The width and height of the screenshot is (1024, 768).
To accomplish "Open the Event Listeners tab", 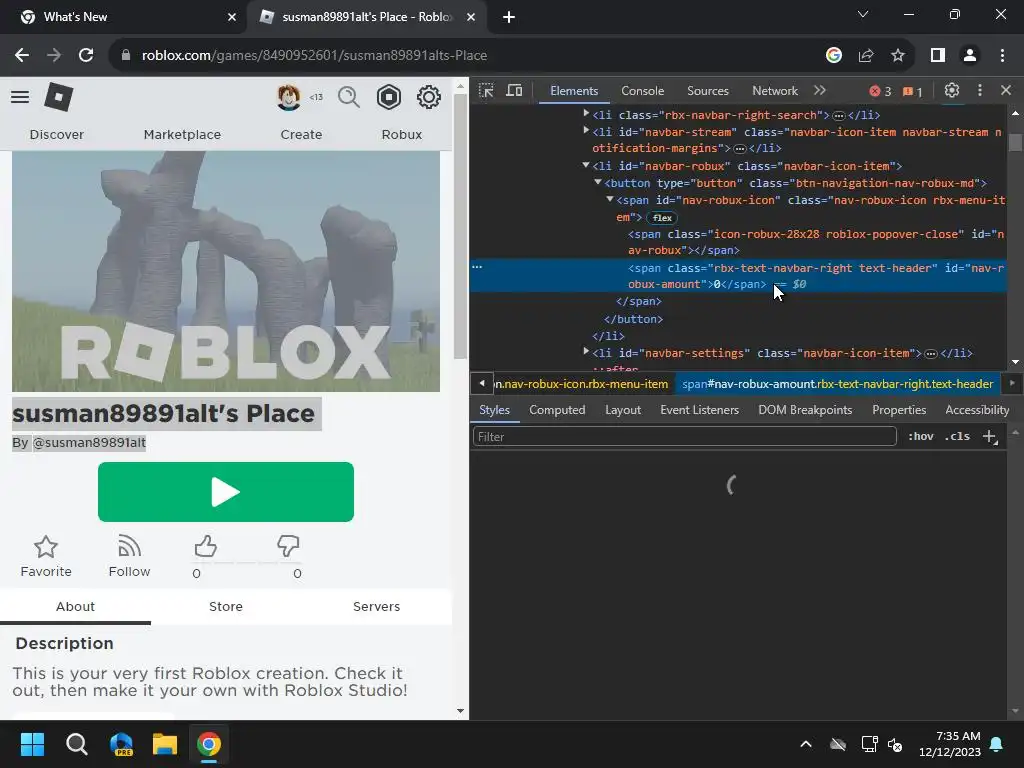I will (699, 410).
